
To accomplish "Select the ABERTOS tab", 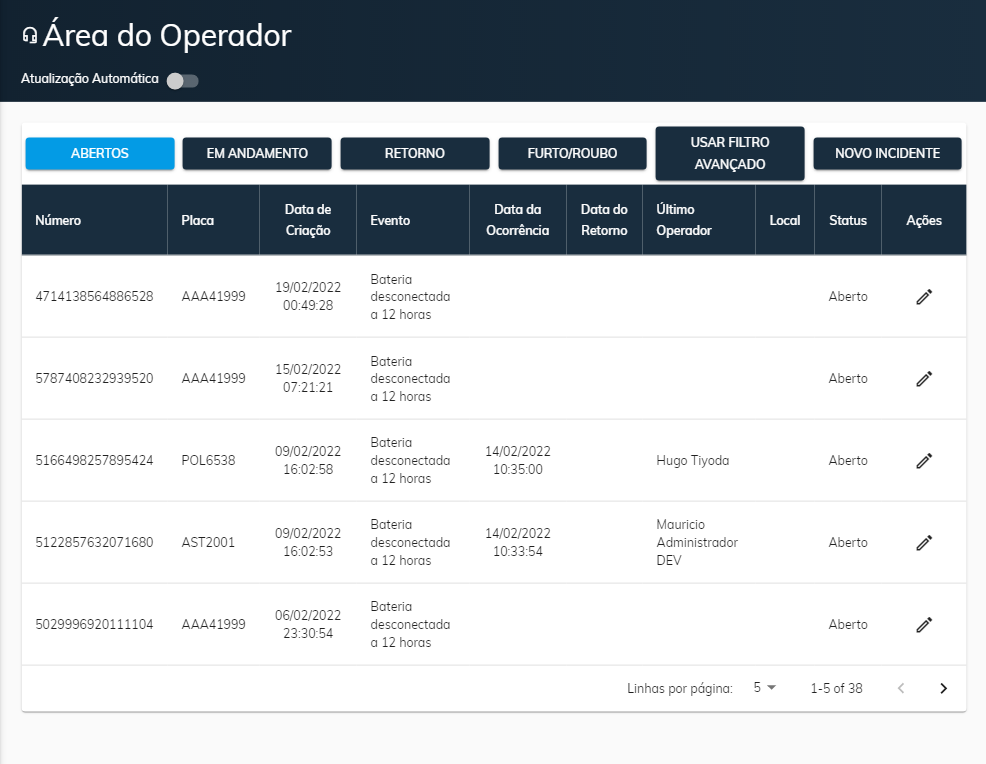I will 100,153.
